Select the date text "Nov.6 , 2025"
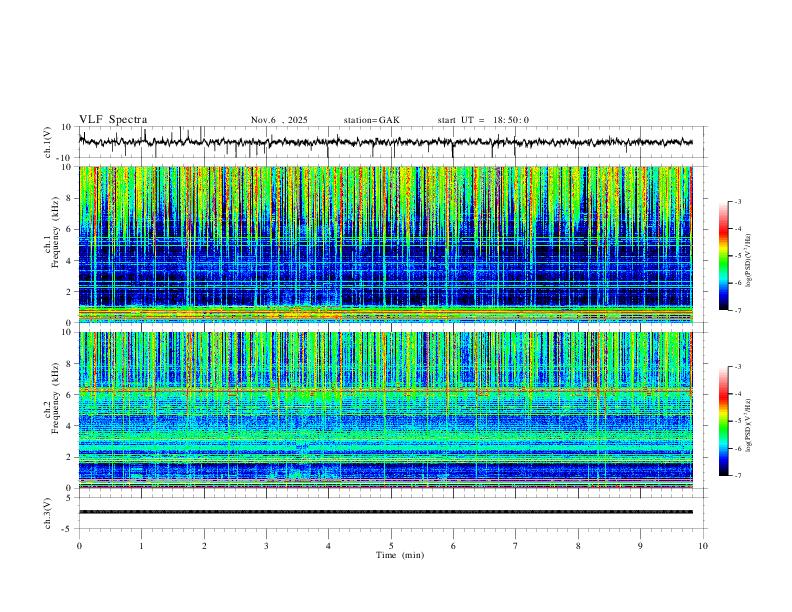This screenshot has width=792, height=612. tap(279, 120)
